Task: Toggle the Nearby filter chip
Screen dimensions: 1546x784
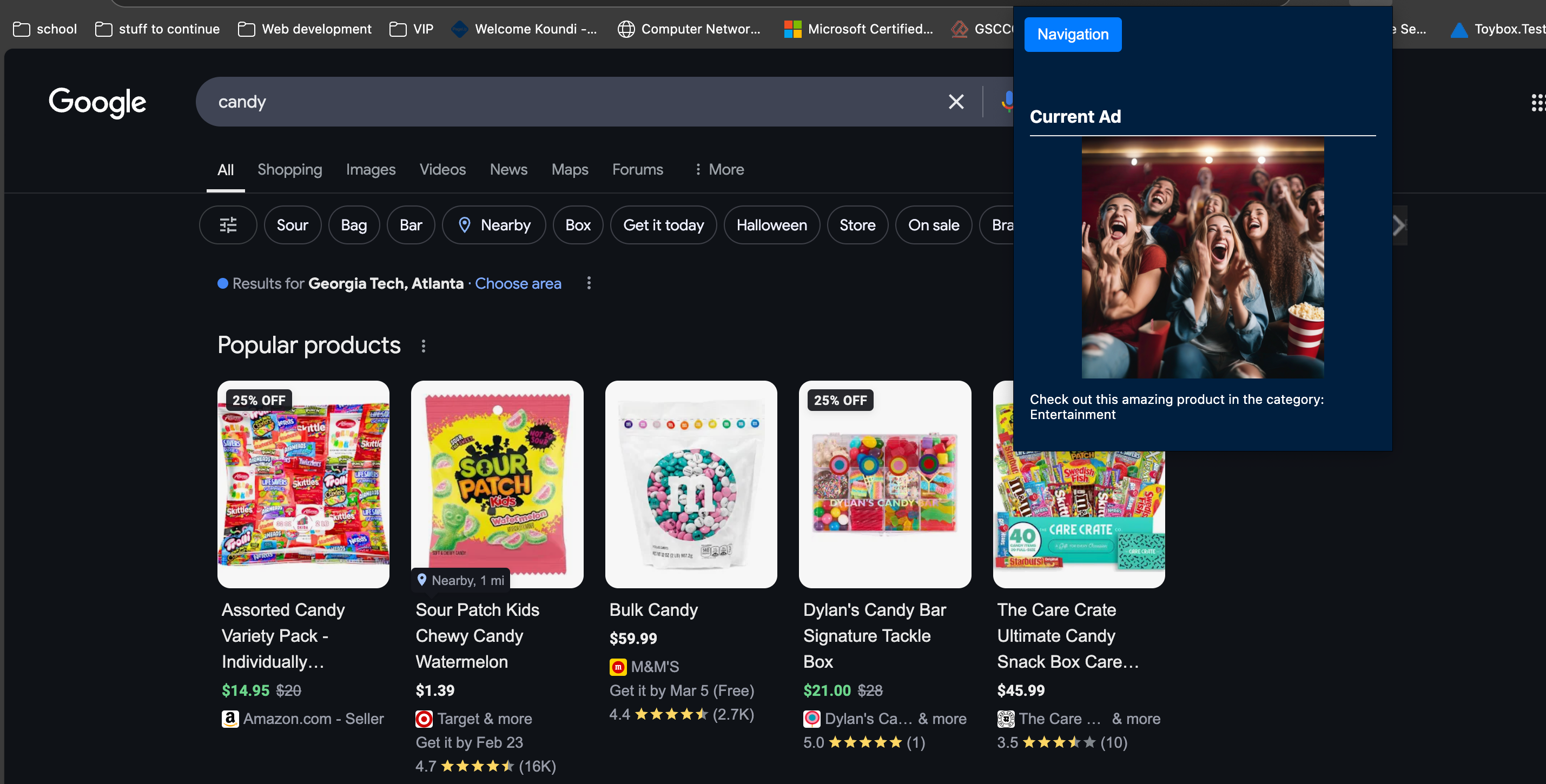Action: click(x=494, y=225)
